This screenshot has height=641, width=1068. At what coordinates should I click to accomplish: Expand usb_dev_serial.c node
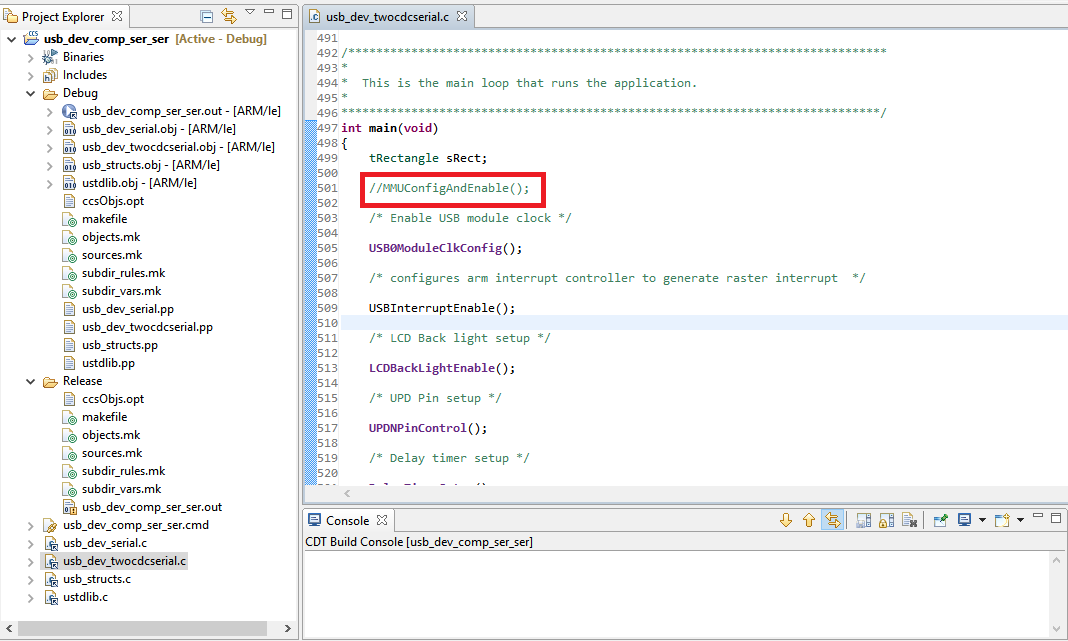click(31, 544)
